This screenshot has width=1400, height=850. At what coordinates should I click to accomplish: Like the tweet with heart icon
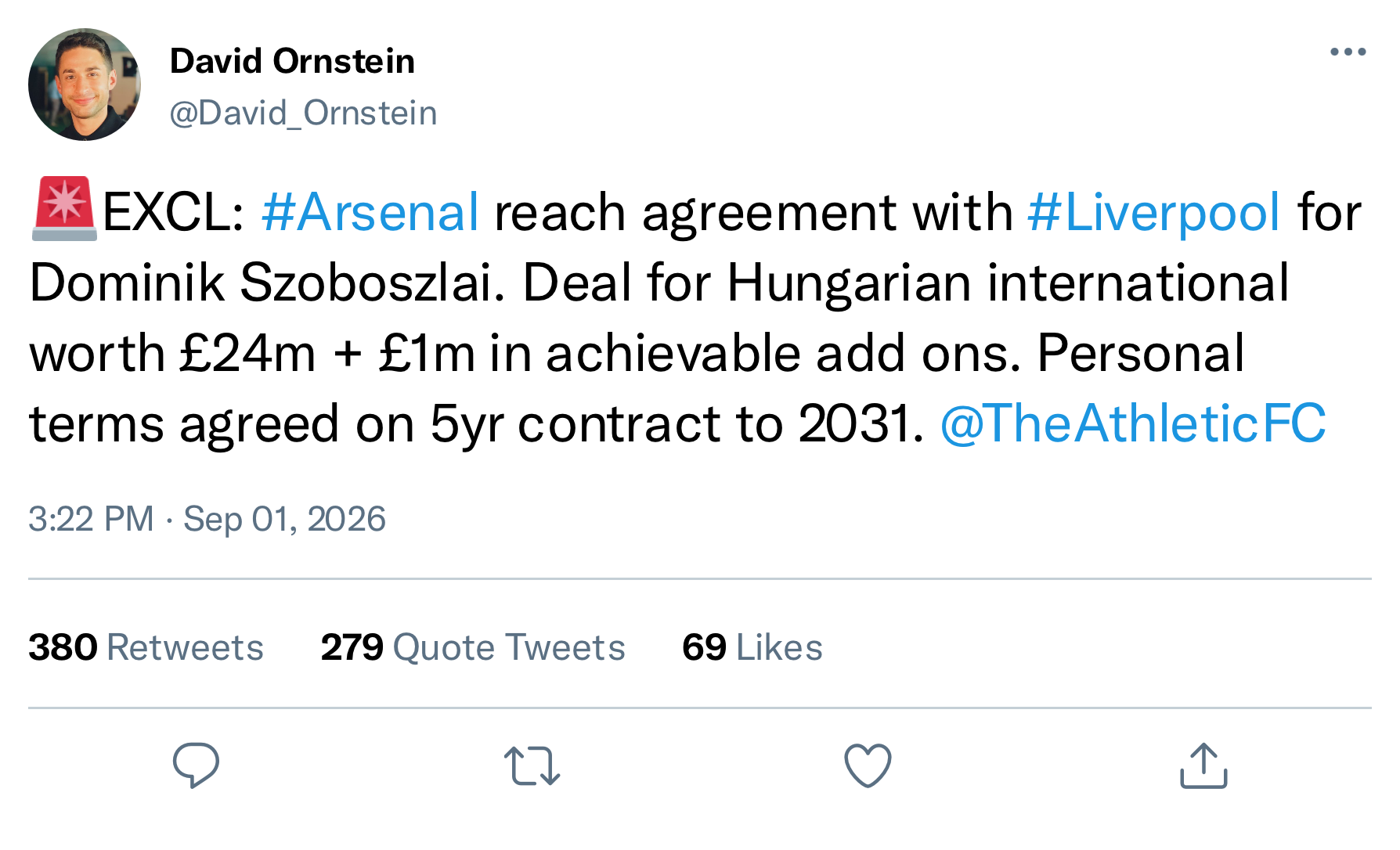(x=868, y=765)
